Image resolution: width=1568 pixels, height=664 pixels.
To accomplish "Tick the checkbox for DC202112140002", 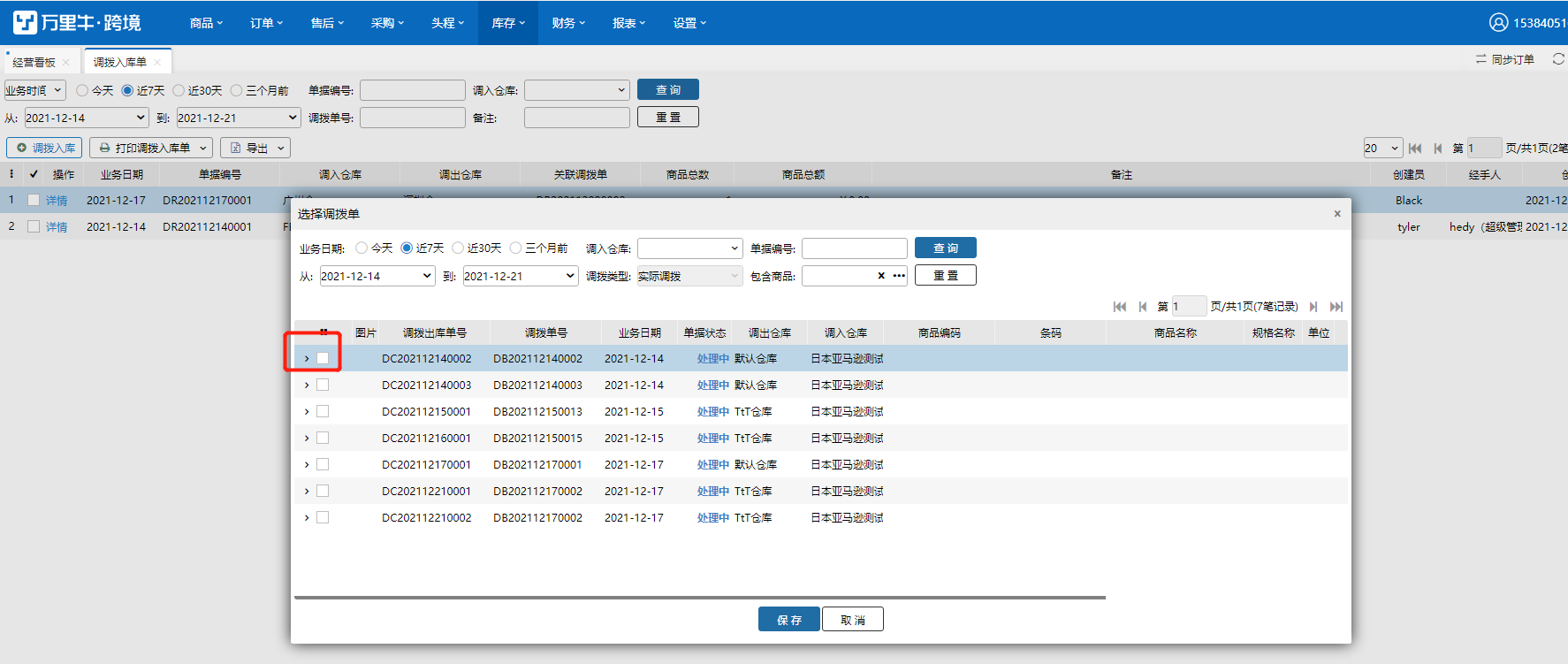I will (323, 358).
